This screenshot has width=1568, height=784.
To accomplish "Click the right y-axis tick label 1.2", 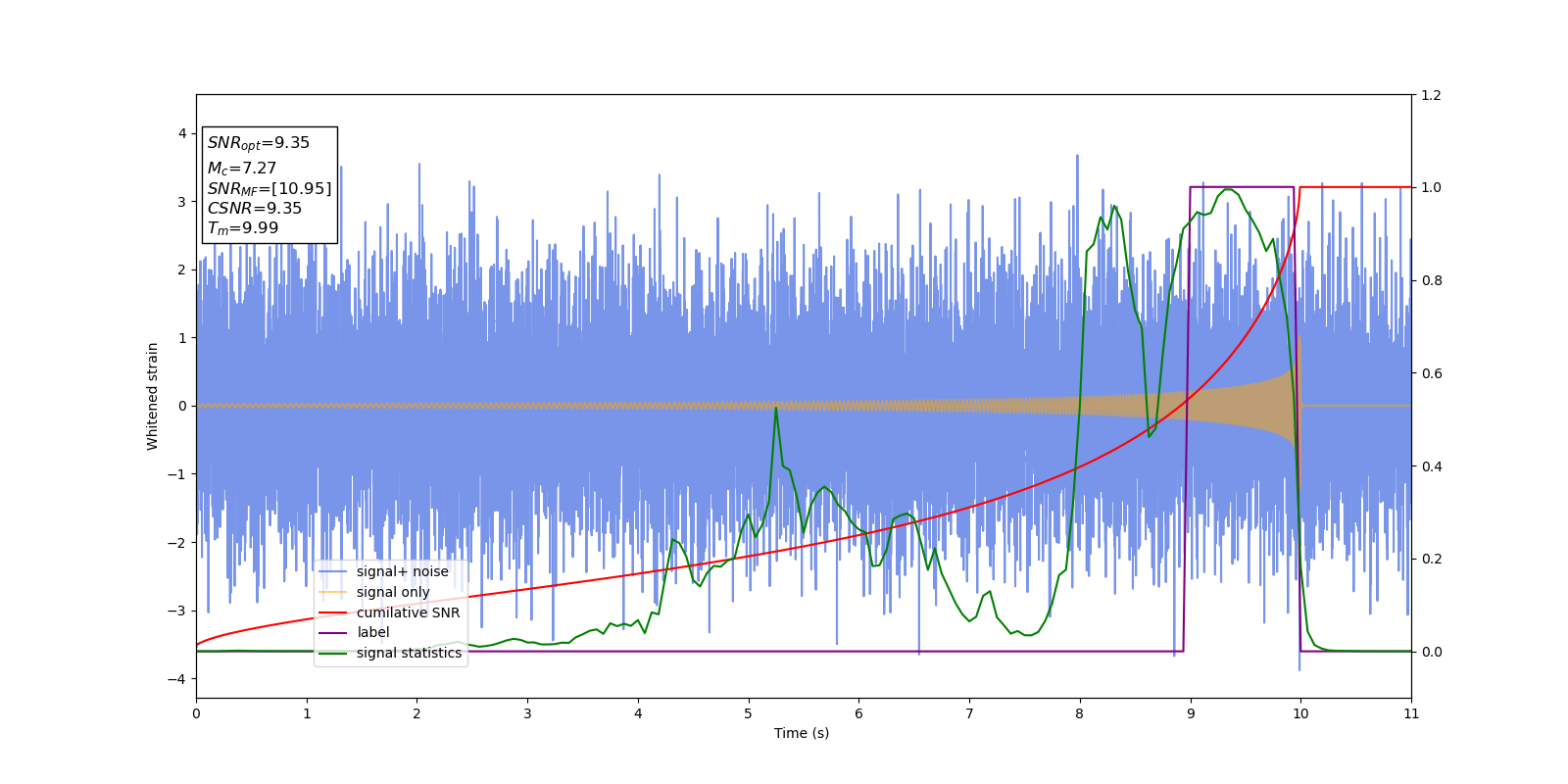I will coord(1431,95).
